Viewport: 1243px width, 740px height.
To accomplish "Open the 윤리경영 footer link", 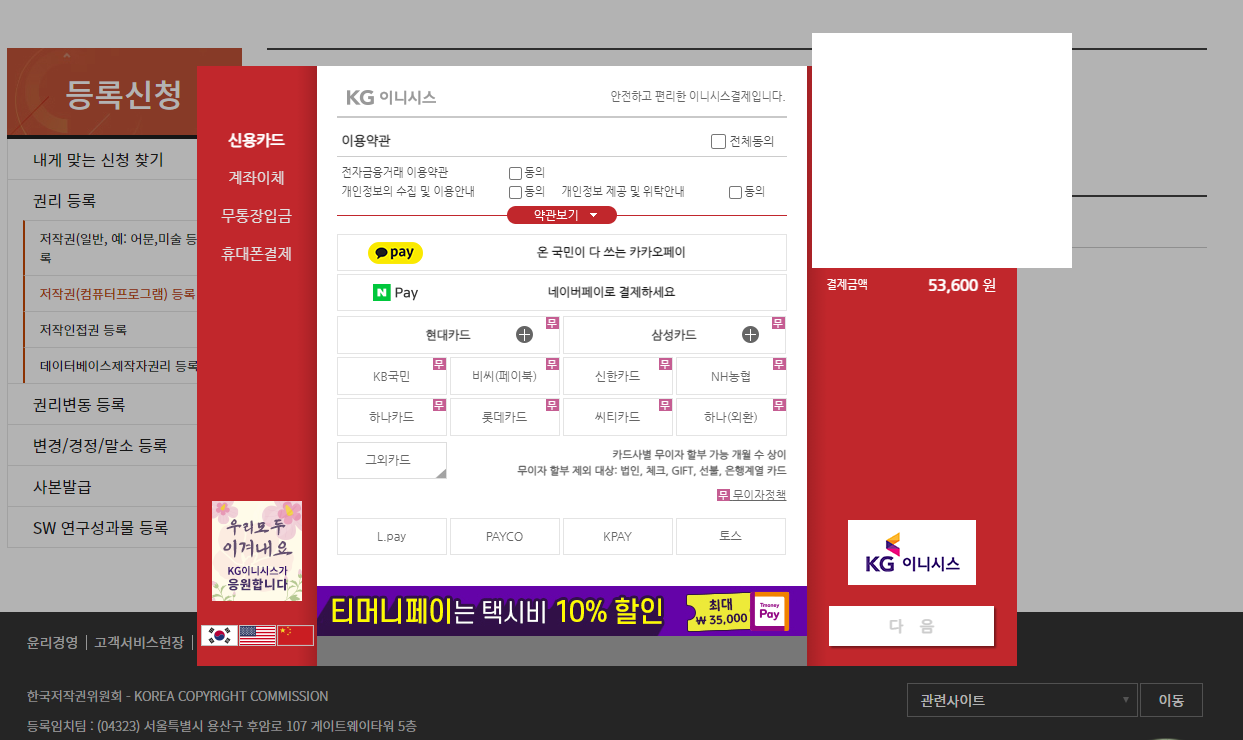I will click(52, 642).
